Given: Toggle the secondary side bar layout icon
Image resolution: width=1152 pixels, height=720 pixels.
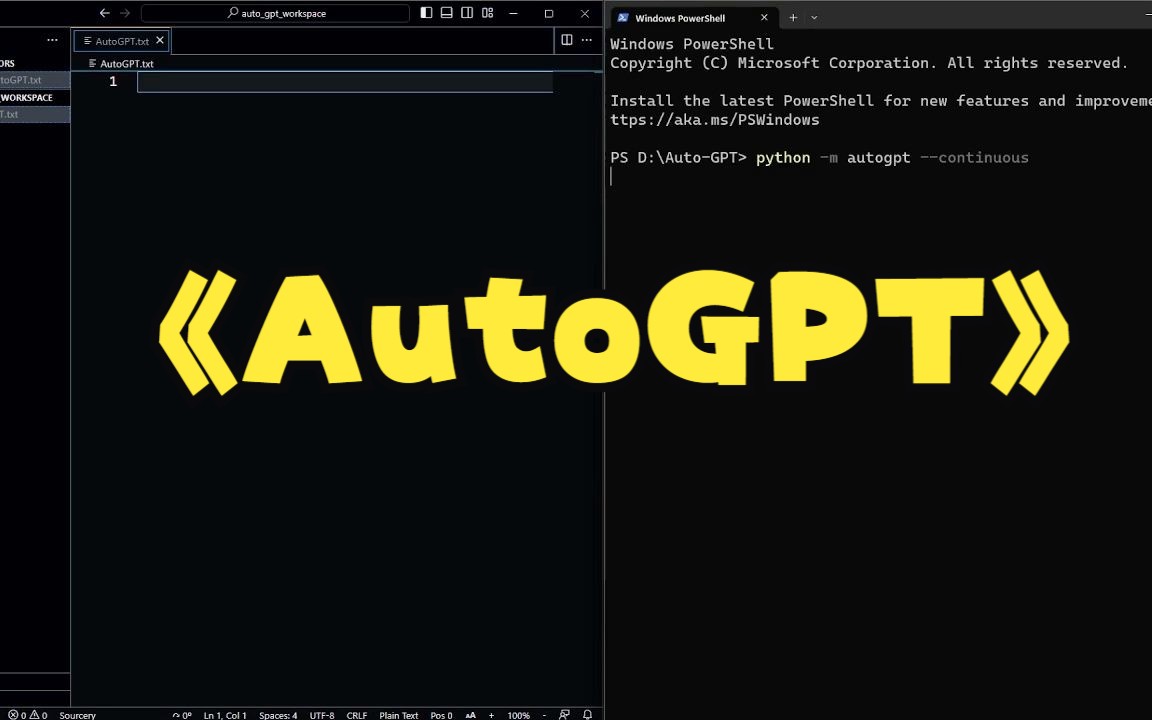Looking at the screenshot, I should [x=467, y=13].
